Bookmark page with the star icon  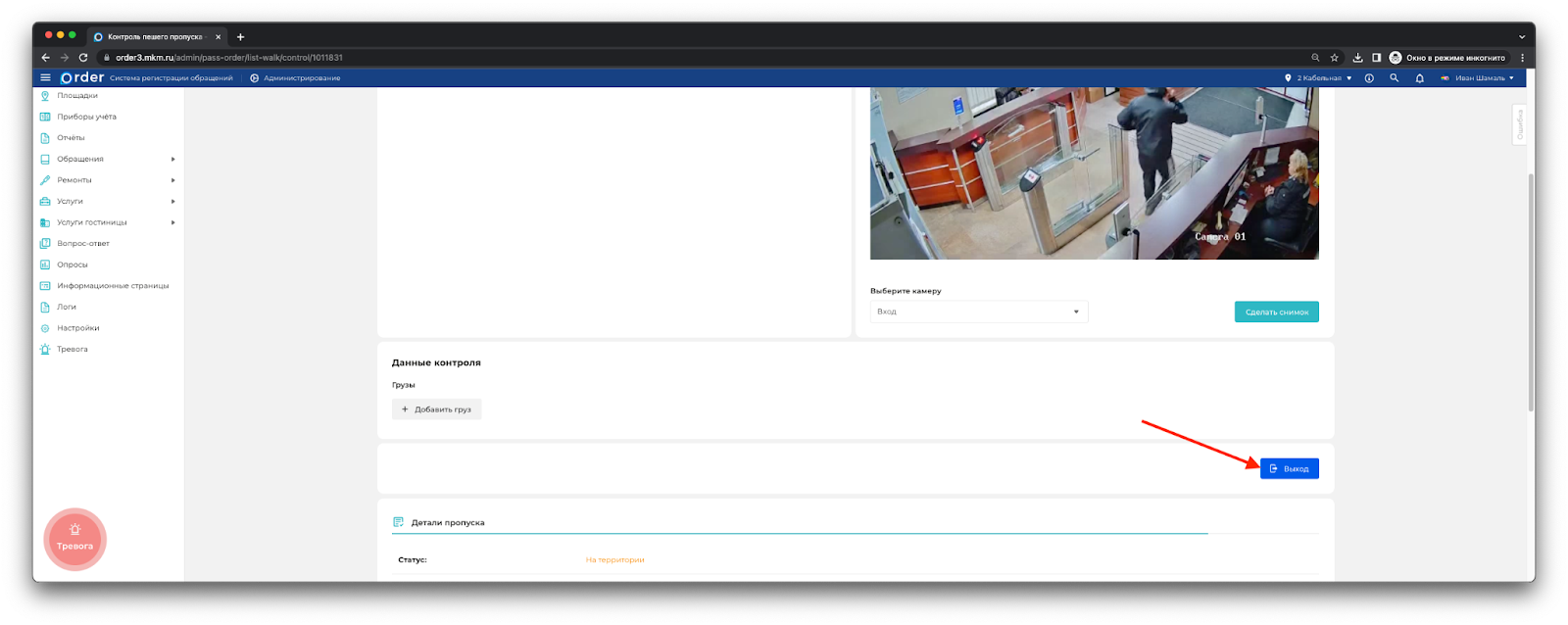click(x=1334, y=58)
